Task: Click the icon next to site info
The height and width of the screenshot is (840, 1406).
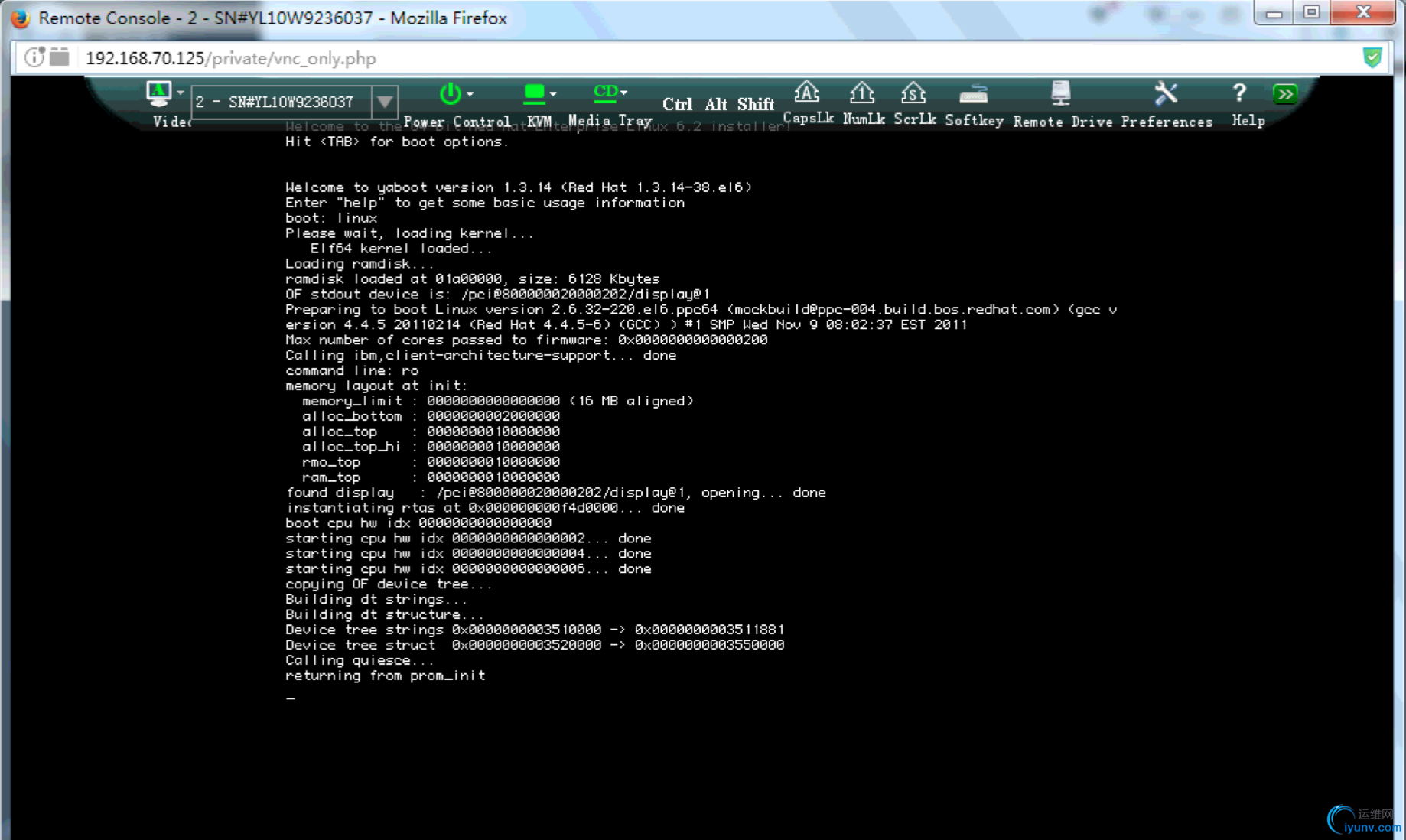Action: point(60,57)
